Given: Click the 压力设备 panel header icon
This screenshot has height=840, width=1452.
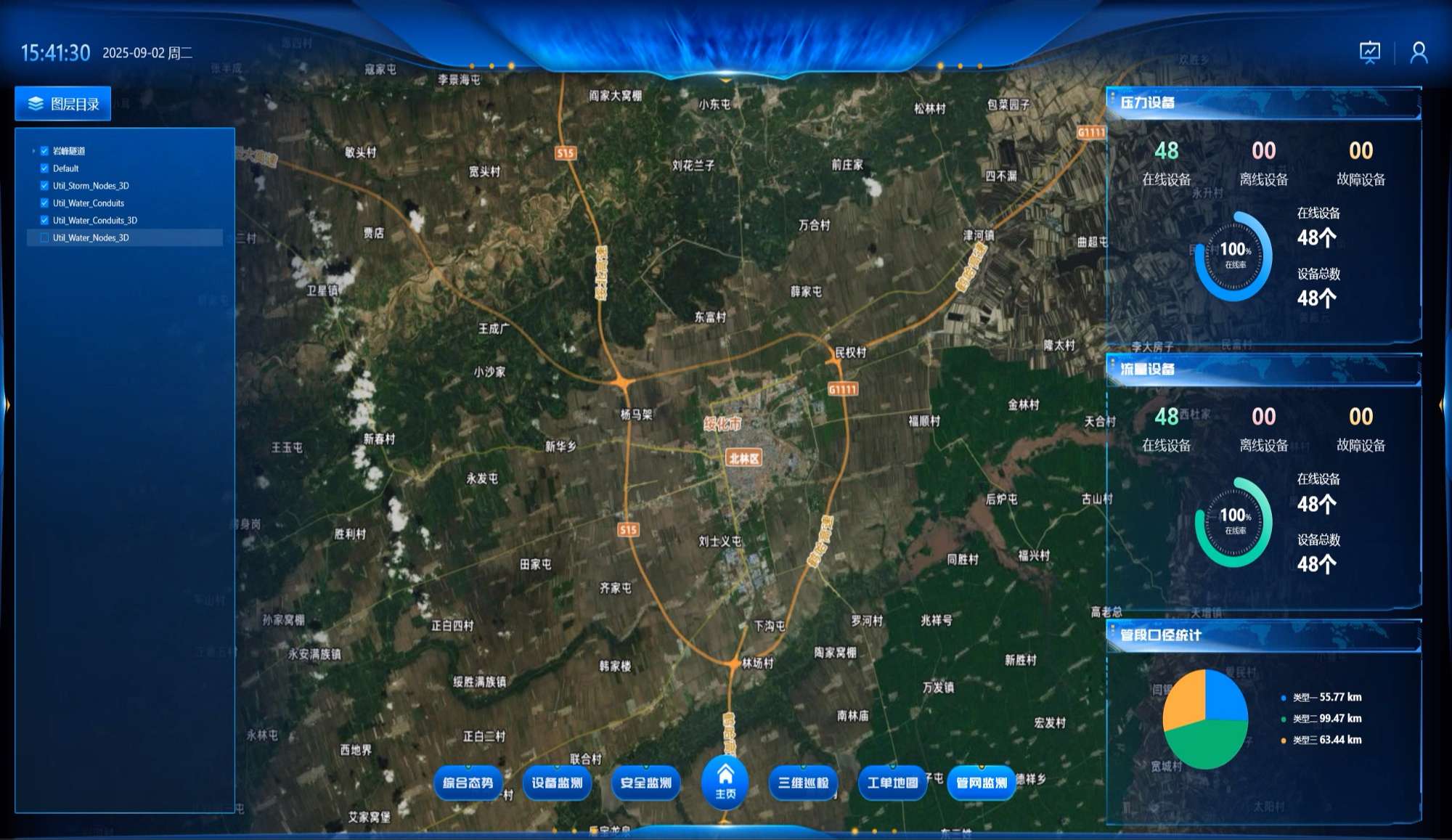Looking at the screenshot, I should pos(1112,97).
